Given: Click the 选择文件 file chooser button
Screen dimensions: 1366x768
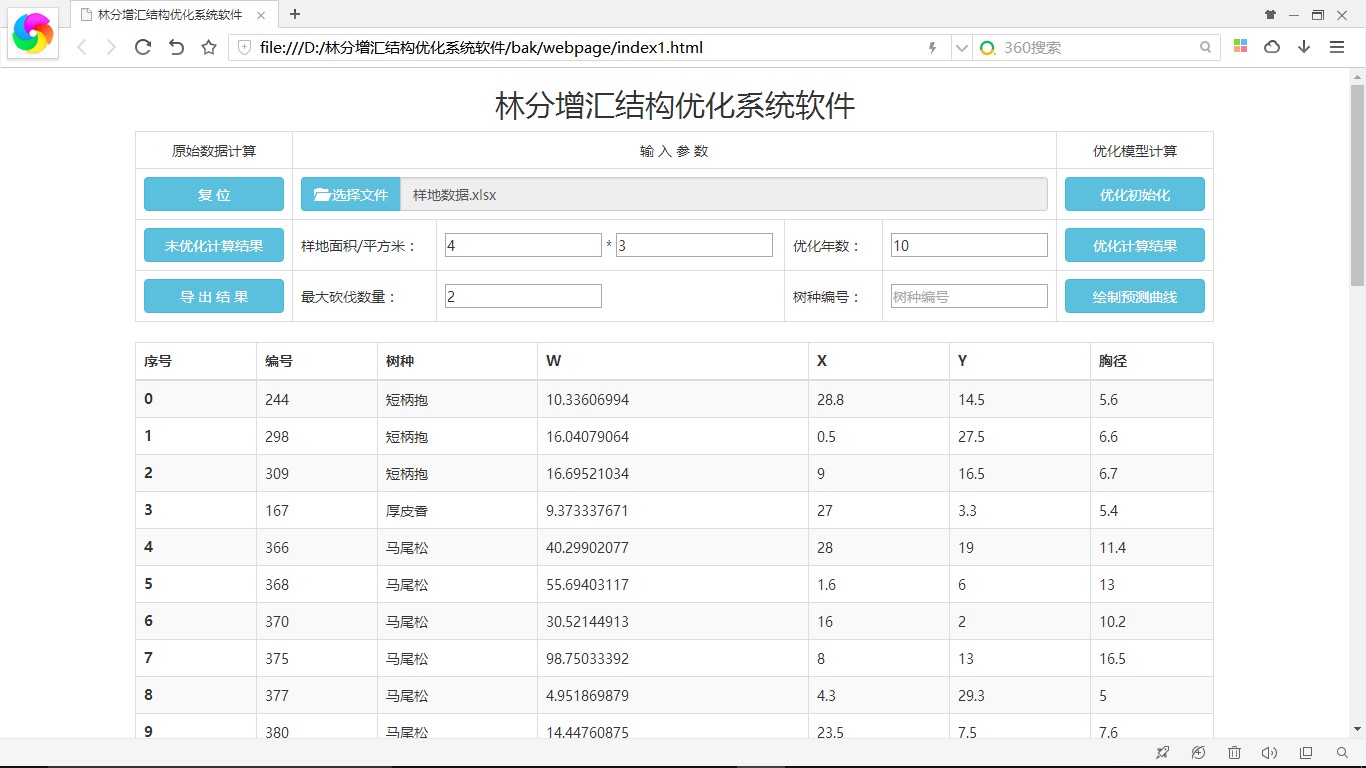Looking at the screenshot, I should (x=351, y=195).
